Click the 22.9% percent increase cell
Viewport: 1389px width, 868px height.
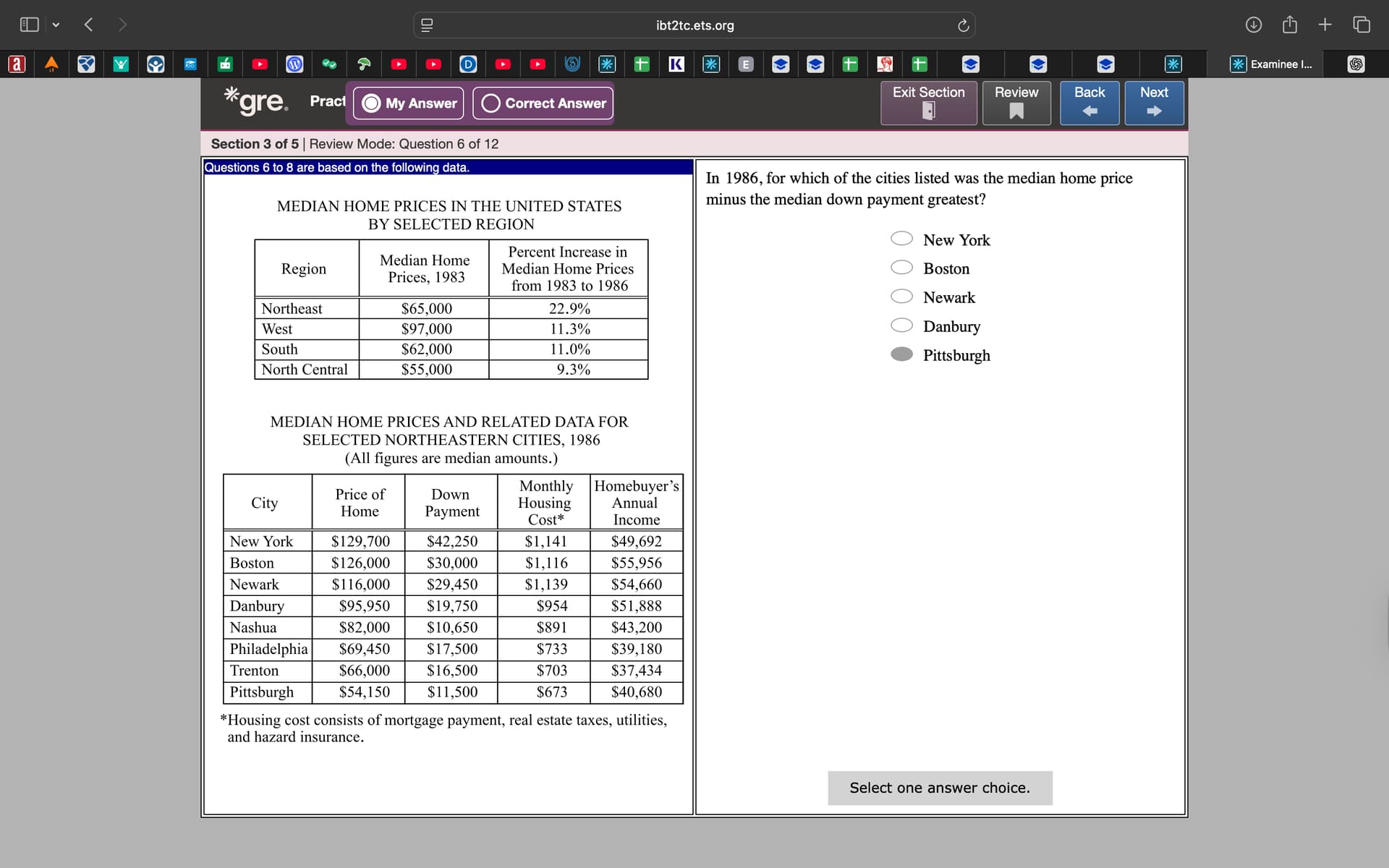pyautogui.click(x=569, y=309)
